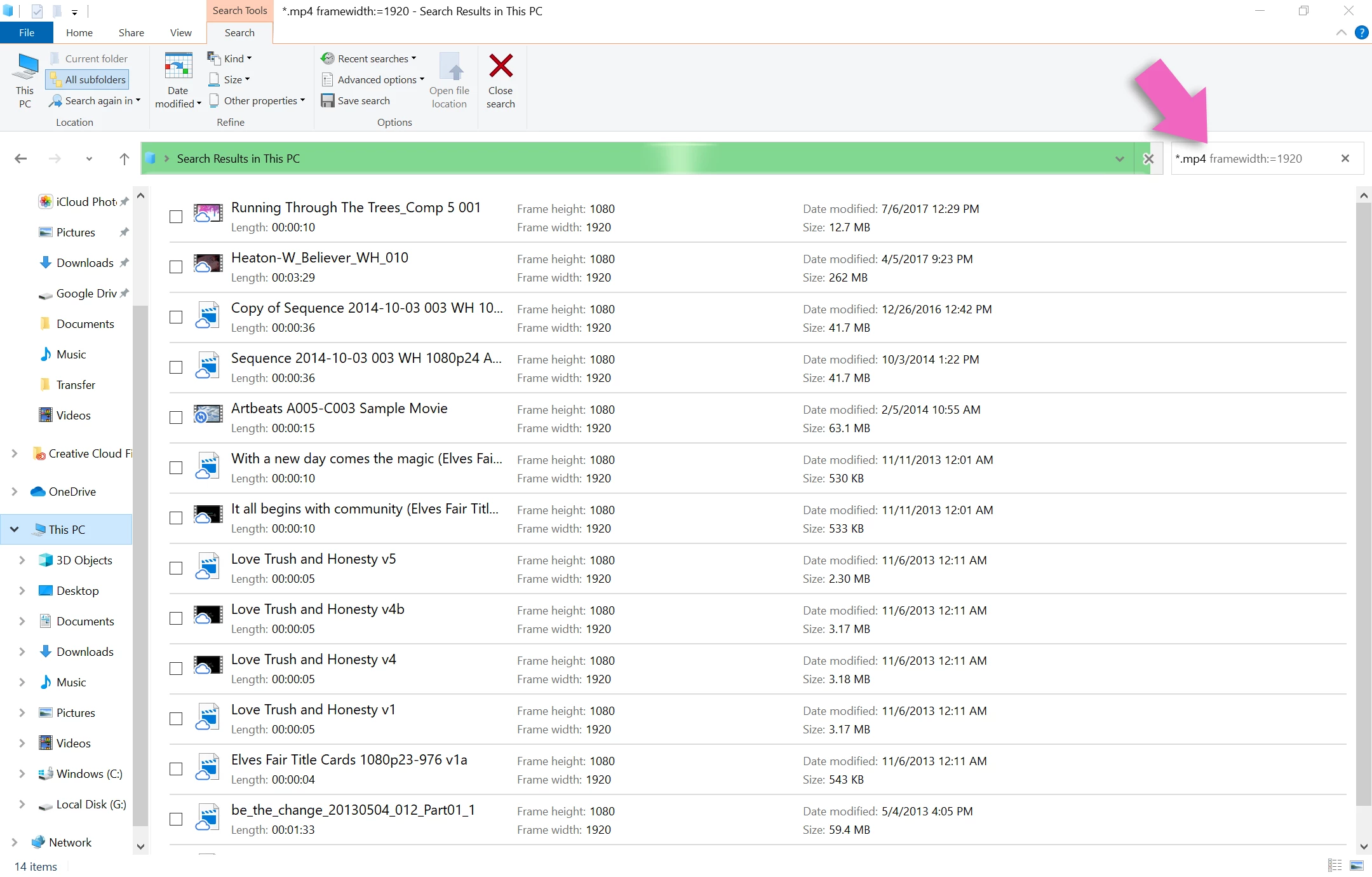Click the red X Close search icon
The image size is (1372, 877).
point(501,66)
